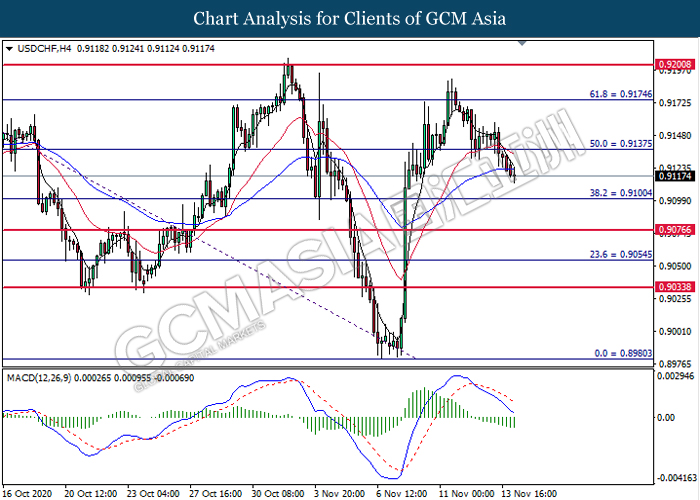This screenshot has width=700, height=500.
Task: Click the 6 Nov 12:00 time label
Action: (x=402, y=493)
